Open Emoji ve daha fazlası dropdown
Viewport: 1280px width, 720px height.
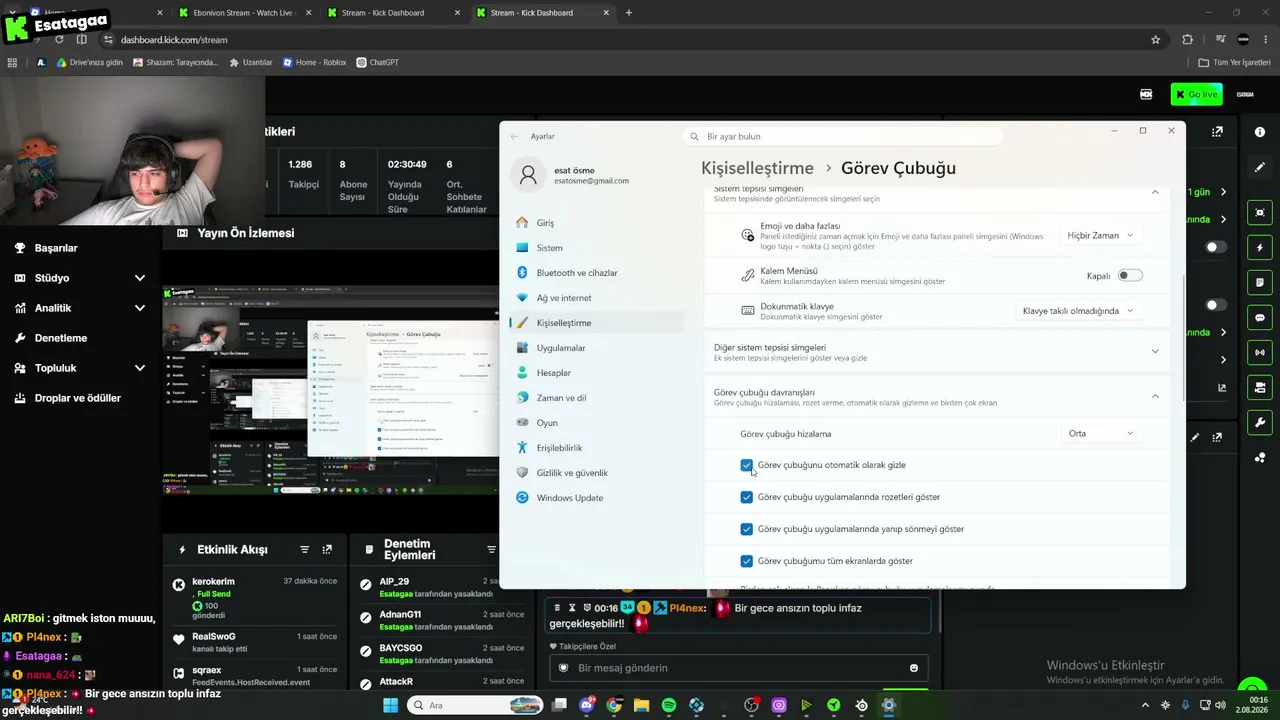point(1100,235)
